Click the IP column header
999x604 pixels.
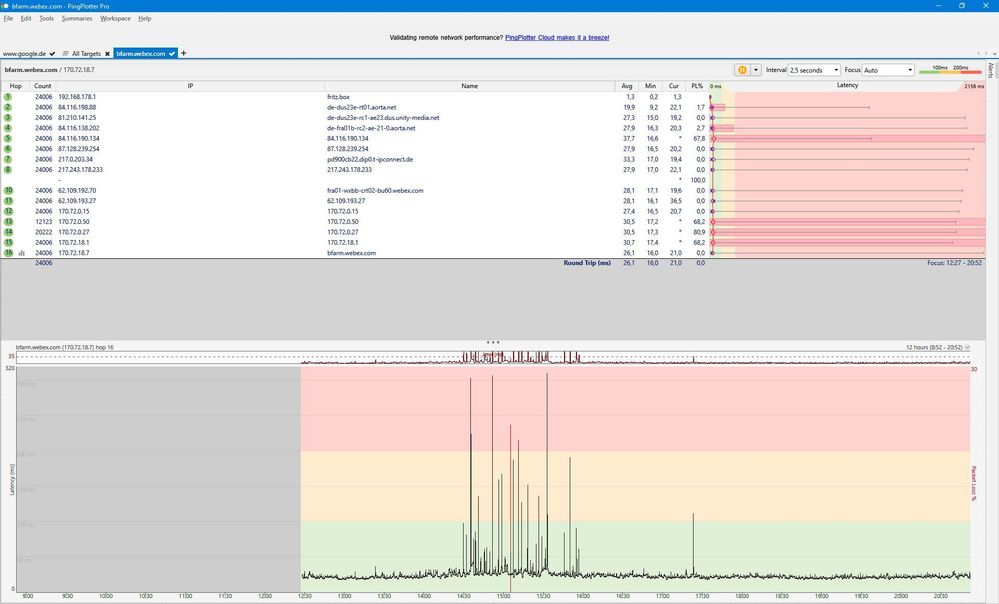click(x=190, y=86)
